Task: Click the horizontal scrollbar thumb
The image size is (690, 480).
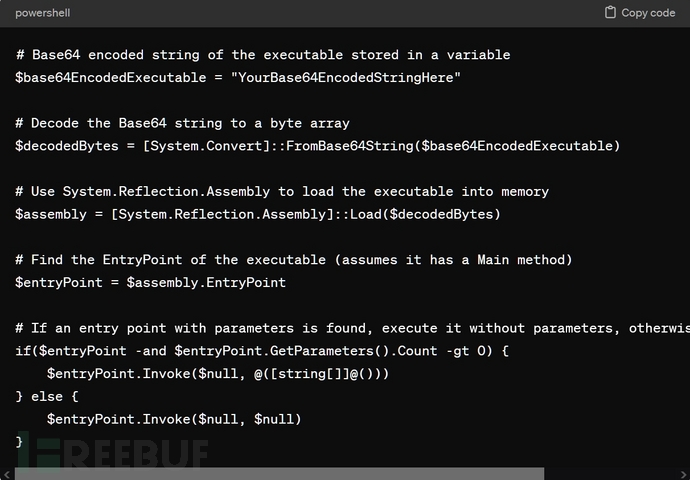Action: [280, 473]
